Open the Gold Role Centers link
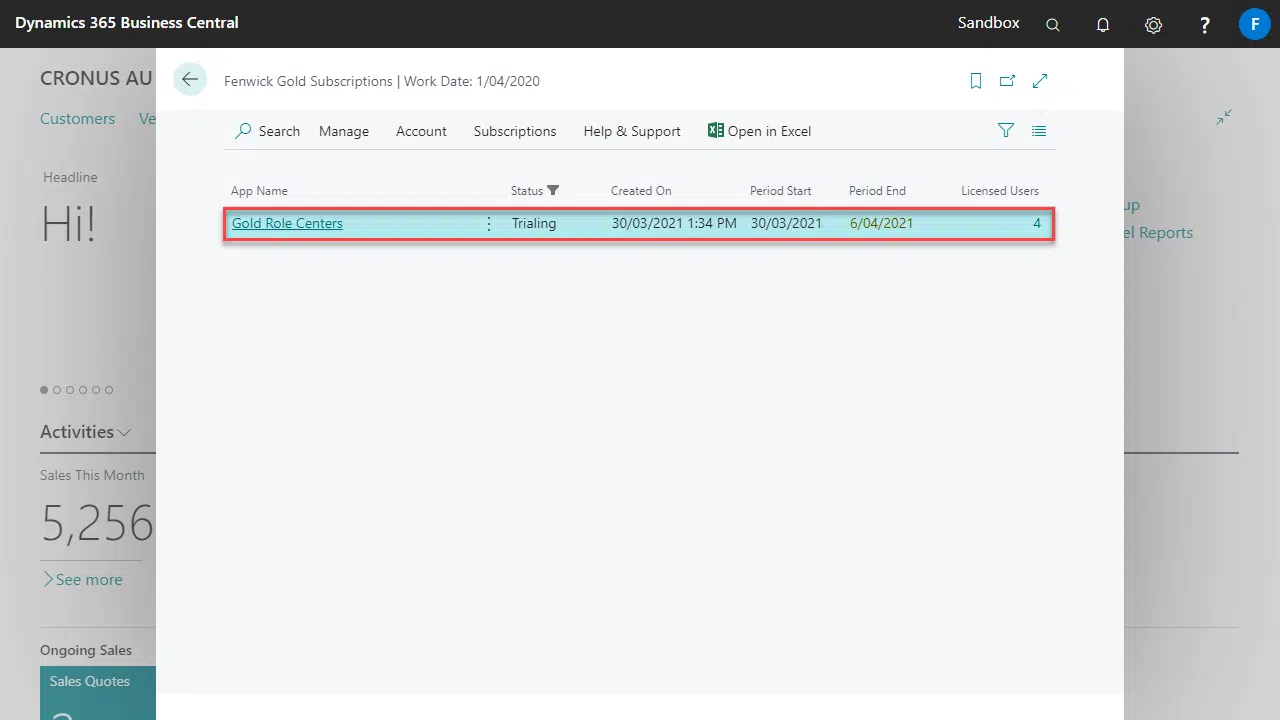The height and width of the screenshot is (720, 1280). tap(287, 224)
